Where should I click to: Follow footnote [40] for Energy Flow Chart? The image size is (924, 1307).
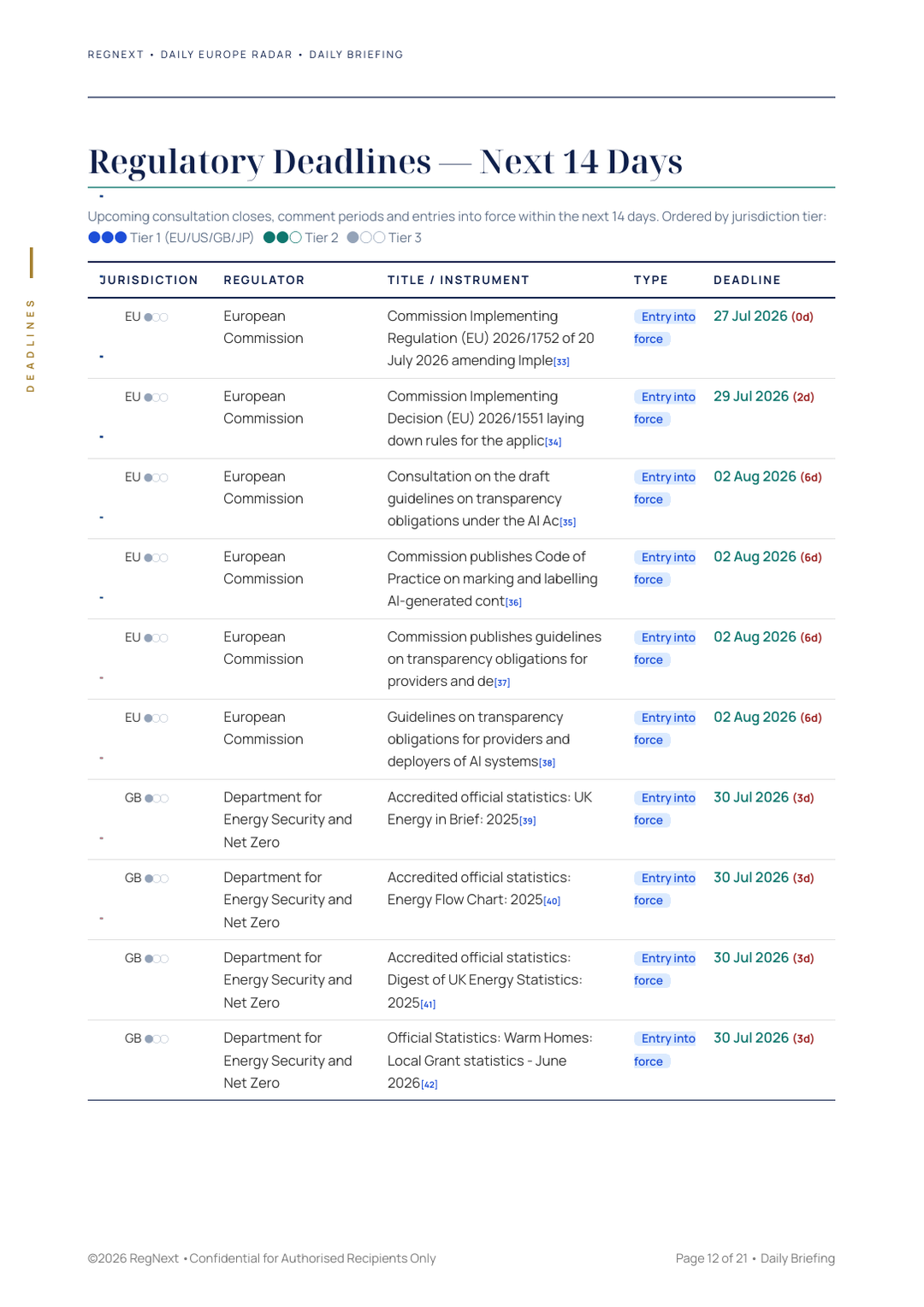tap(552, 901)
